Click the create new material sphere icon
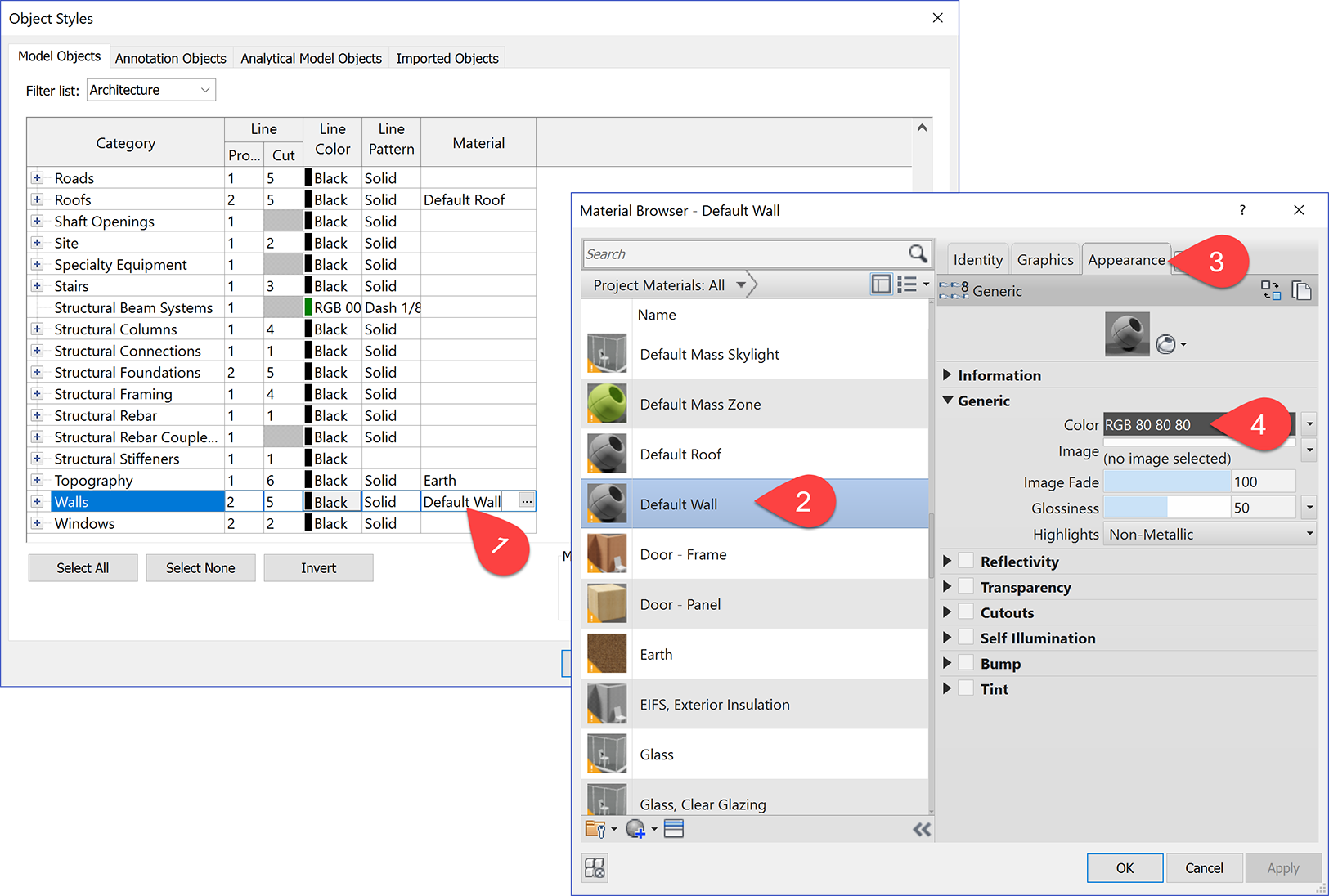The image size is (1329, 896). (x=635, y=829)
